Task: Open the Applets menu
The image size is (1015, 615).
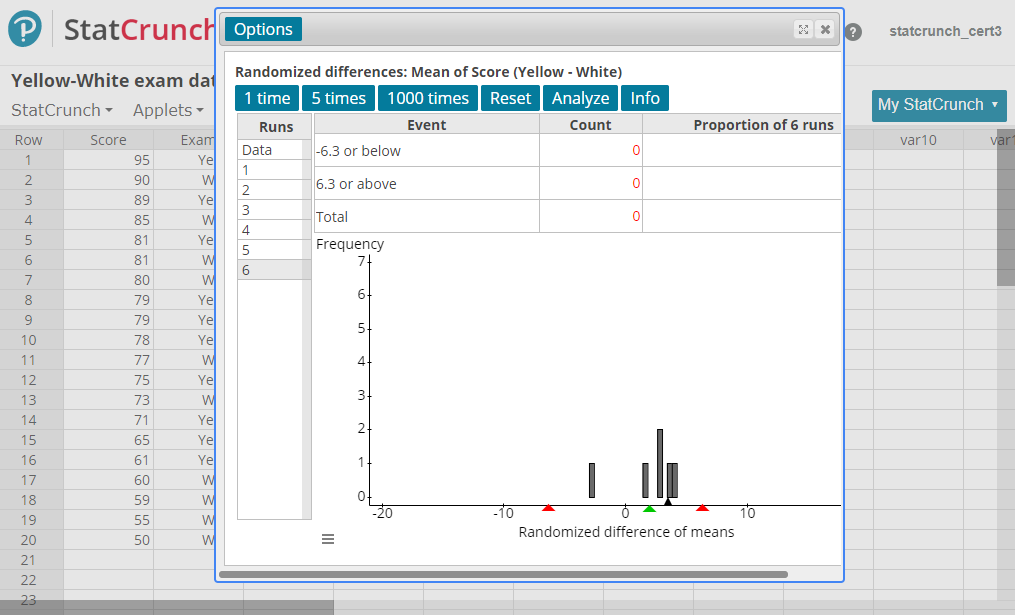Action: click(x=168, y=110)
